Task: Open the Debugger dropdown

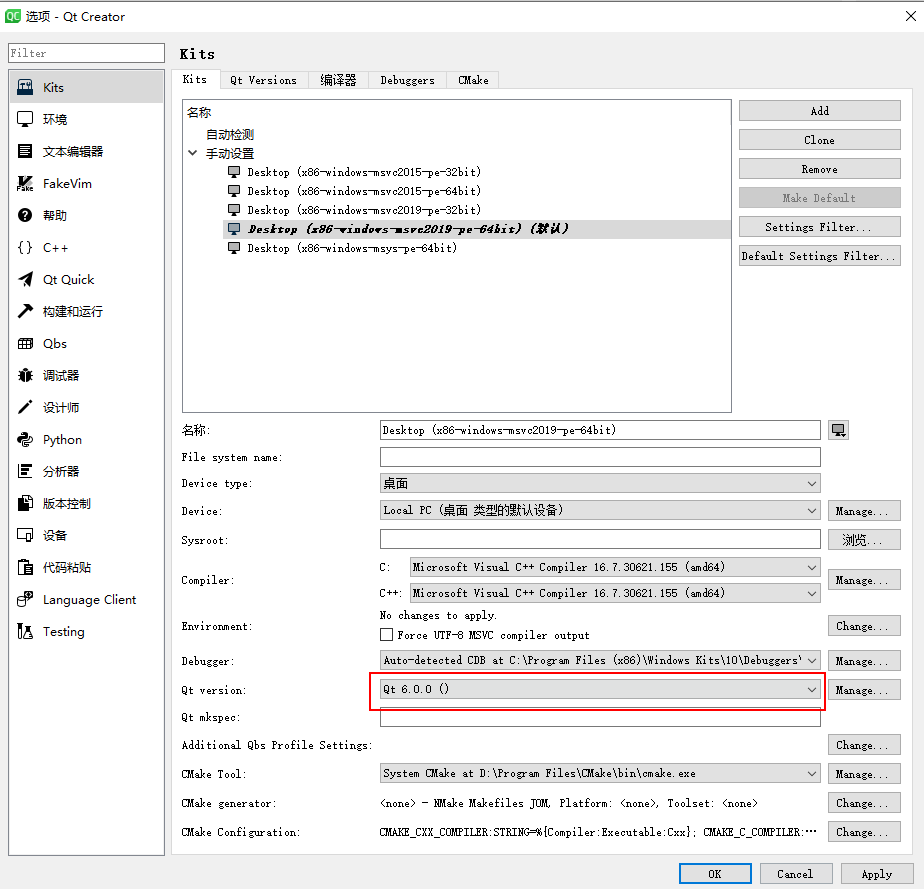Action: (600, 660)
